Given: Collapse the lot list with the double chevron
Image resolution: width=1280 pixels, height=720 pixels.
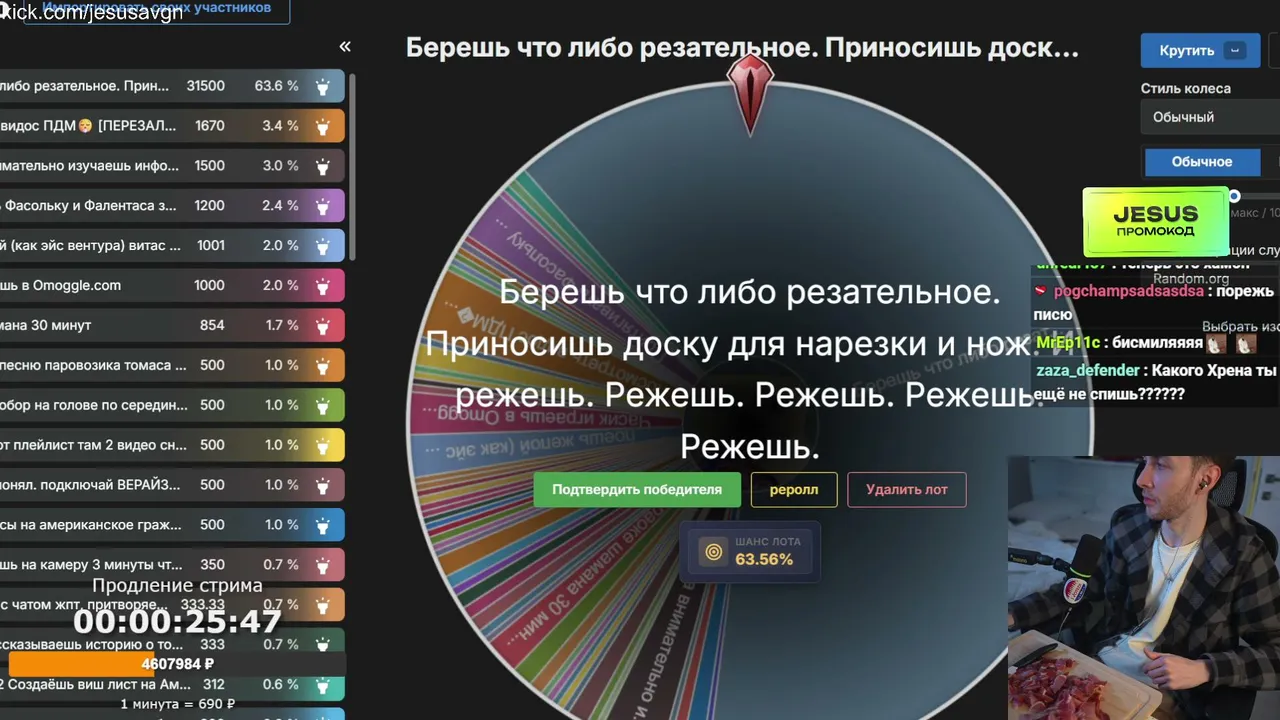Looking at the screenshot, I should pyautogui.click(x=345, y=46).
